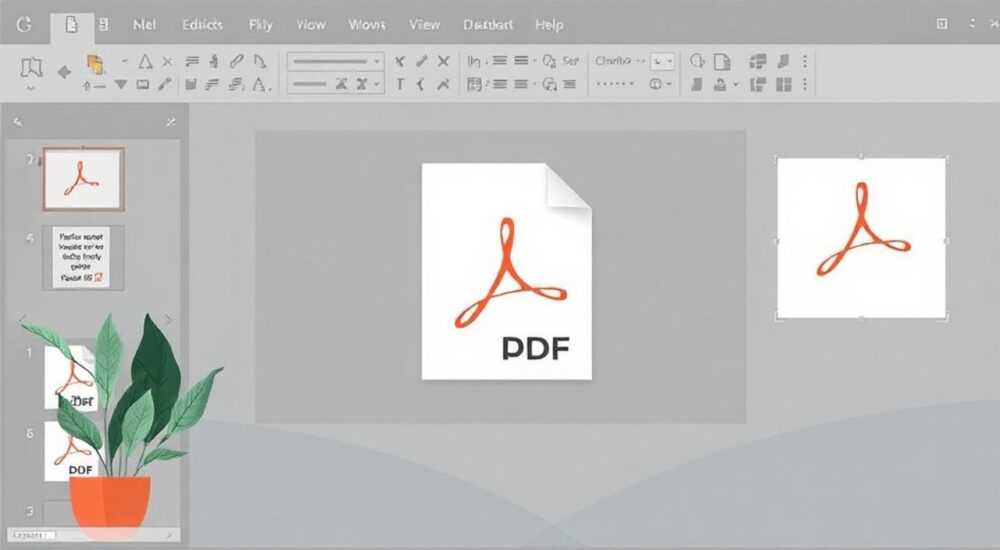Select the text slide thumbnail in panel
1000x550 pixels.
pyautogui.click(x=81, y=257)
